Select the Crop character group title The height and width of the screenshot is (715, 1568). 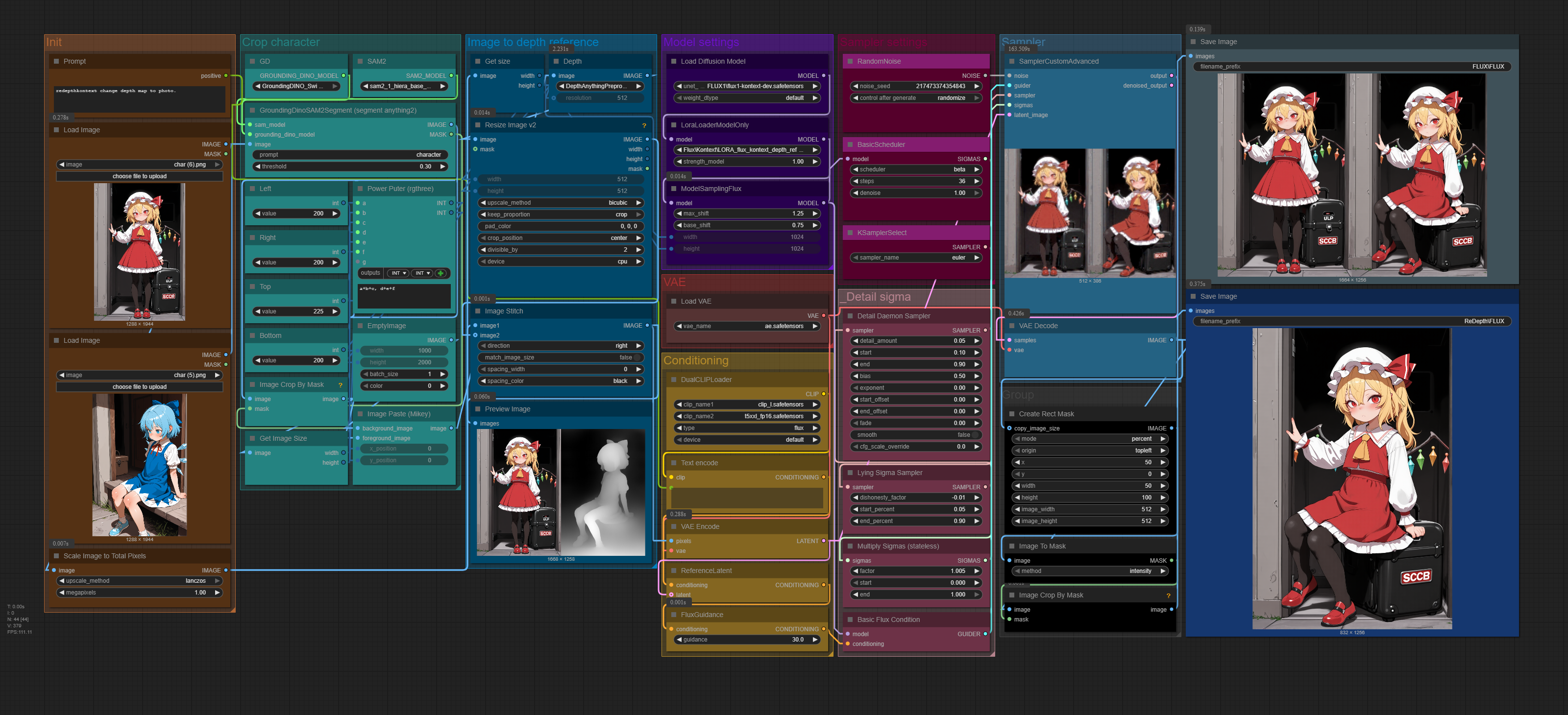tap(281, 43)
